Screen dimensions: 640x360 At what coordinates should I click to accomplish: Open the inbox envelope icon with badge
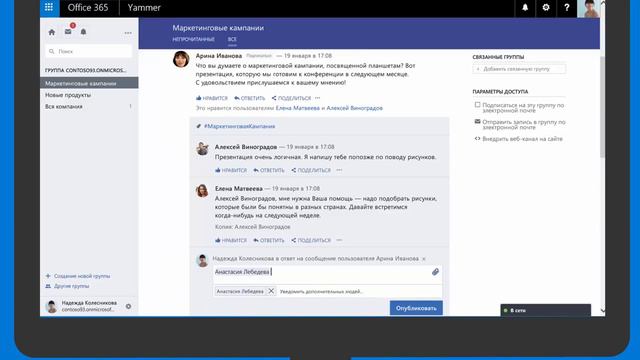68,31
